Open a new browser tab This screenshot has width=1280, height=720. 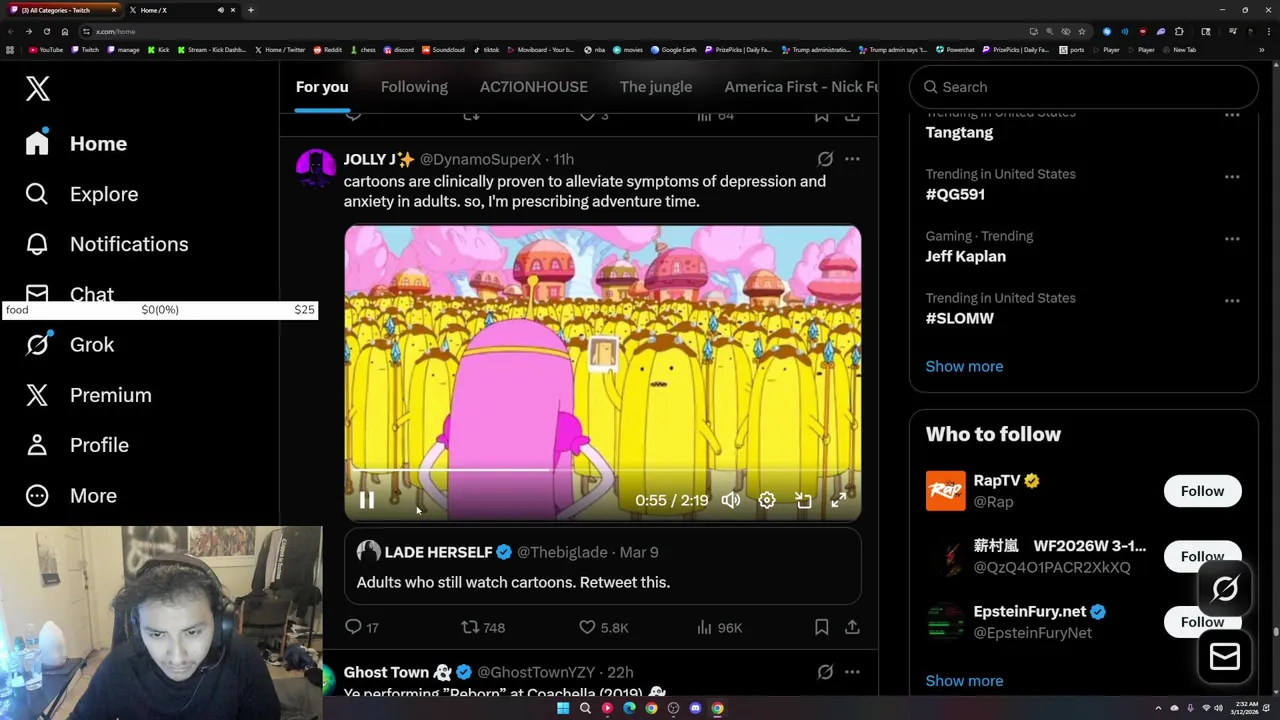click(x=251, y=10)
